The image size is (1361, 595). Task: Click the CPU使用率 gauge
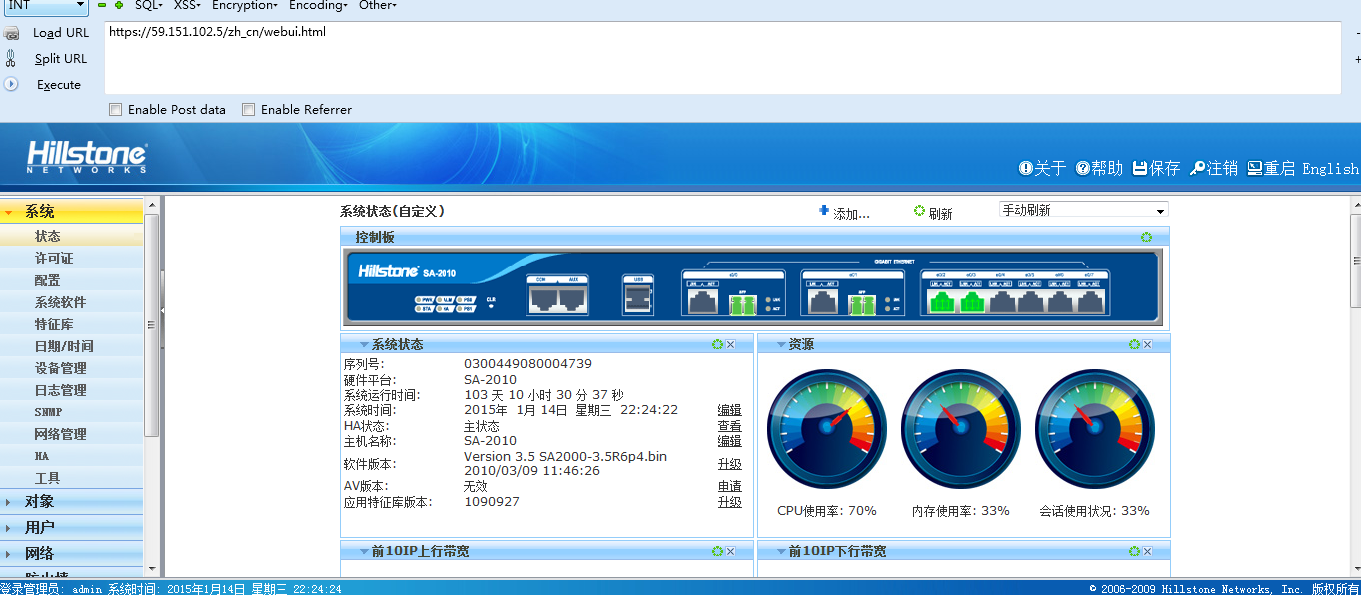(826, 429)
